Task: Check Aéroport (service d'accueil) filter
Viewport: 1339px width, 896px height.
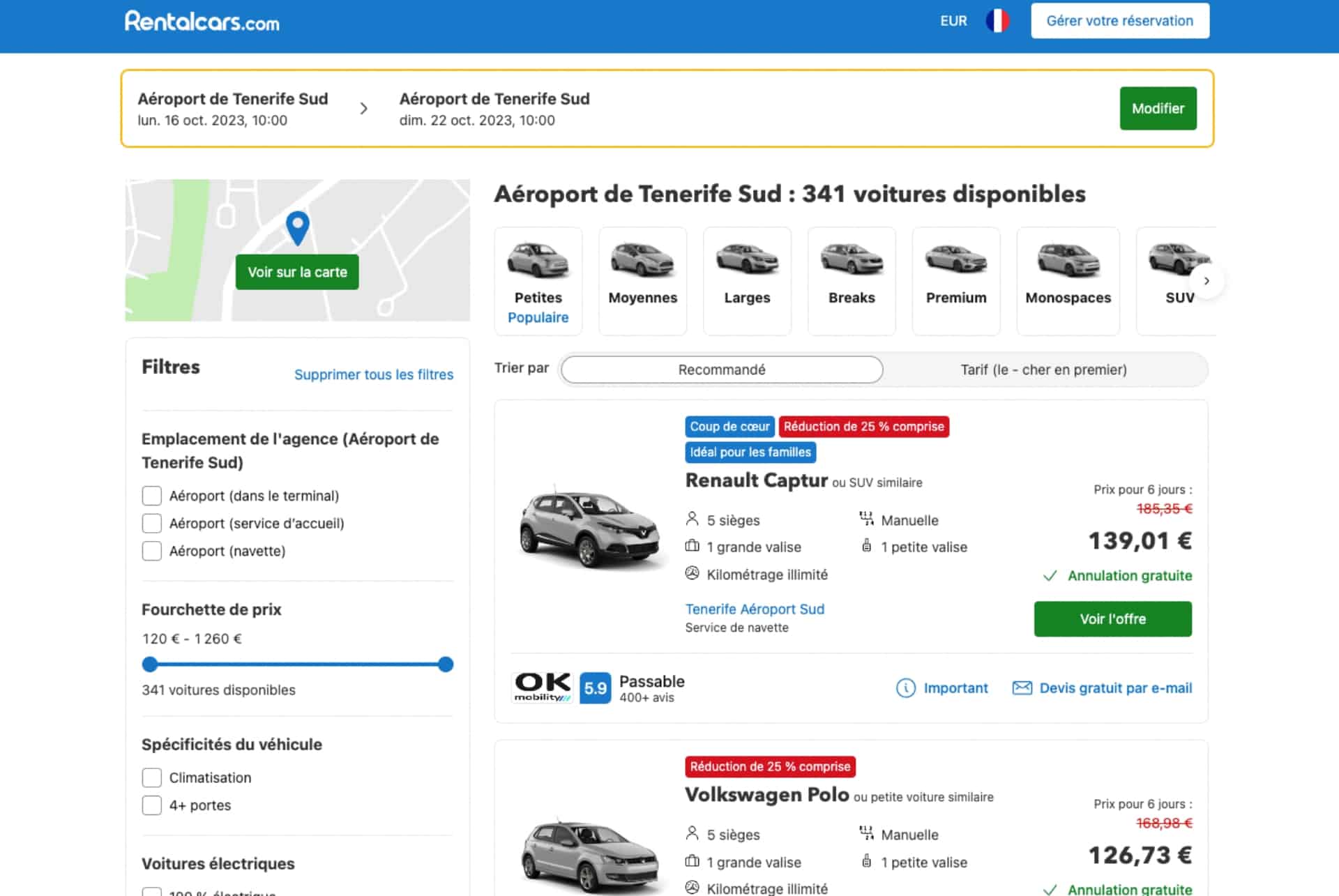Action: (151, 524)
